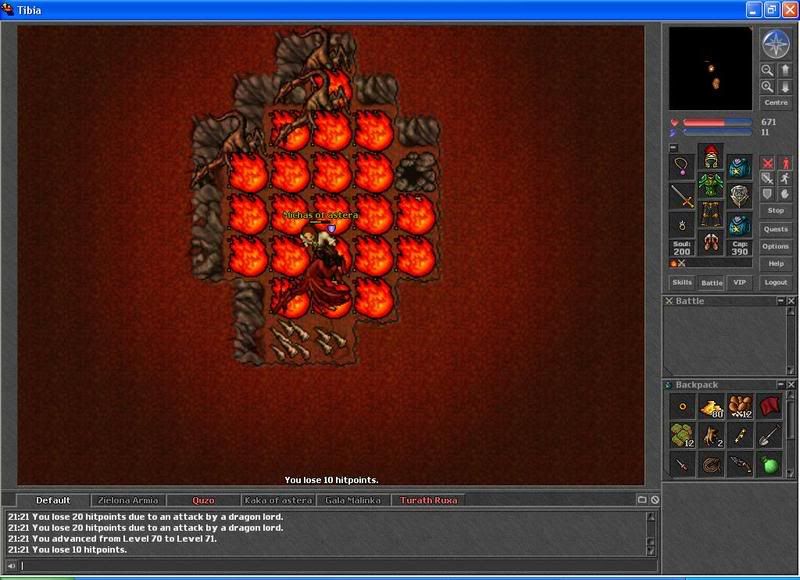Image resolution: width=800 pixels, height=580 pixels.
Task: Select the legs armor slot
Action: (x=711, y=214)
